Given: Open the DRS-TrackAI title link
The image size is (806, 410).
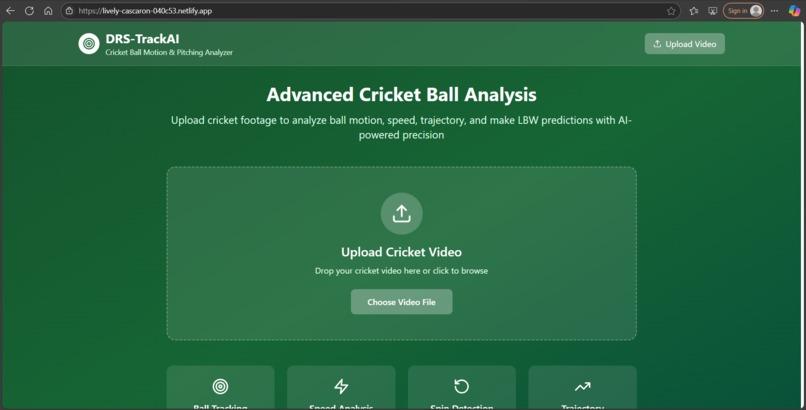Looking at the screenshot, I should (x=142, y=39).
